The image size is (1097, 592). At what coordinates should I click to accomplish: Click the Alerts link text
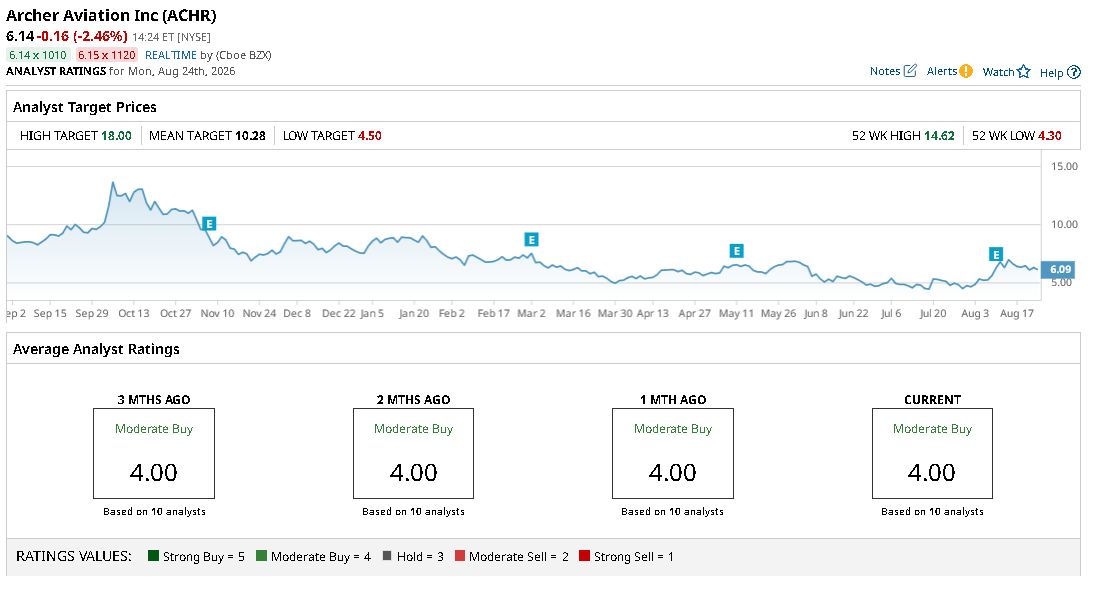pyautogui.click(x=942, y=71)
